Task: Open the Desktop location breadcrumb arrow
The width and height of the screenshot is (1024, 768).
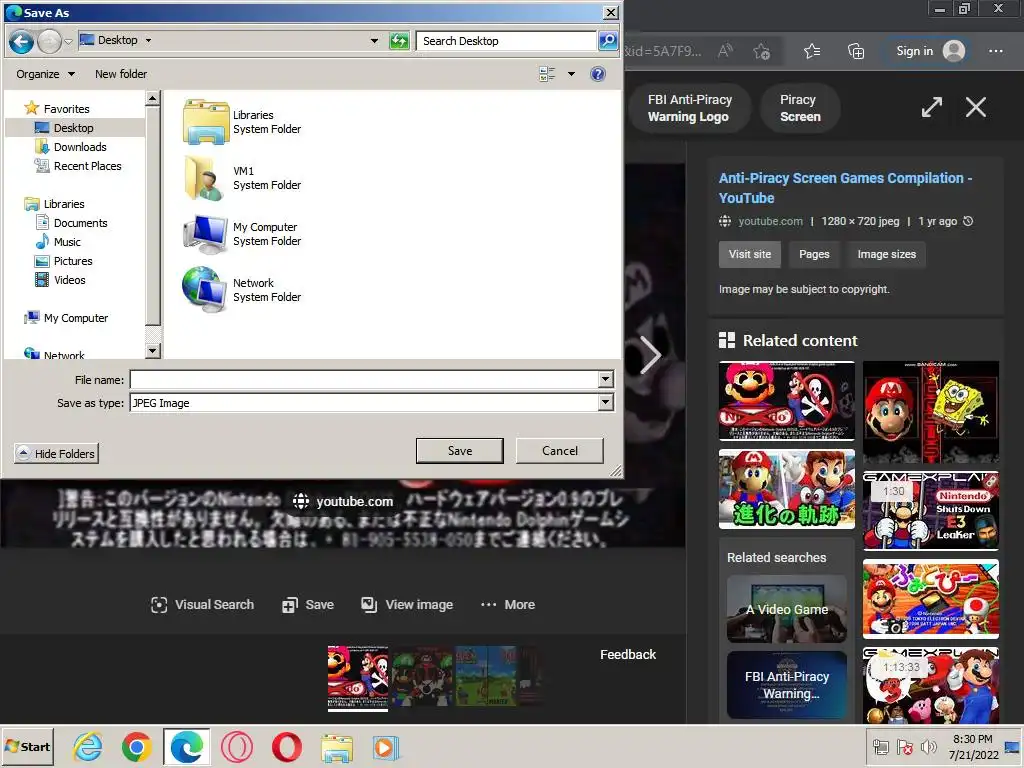Action: [148, 40]
